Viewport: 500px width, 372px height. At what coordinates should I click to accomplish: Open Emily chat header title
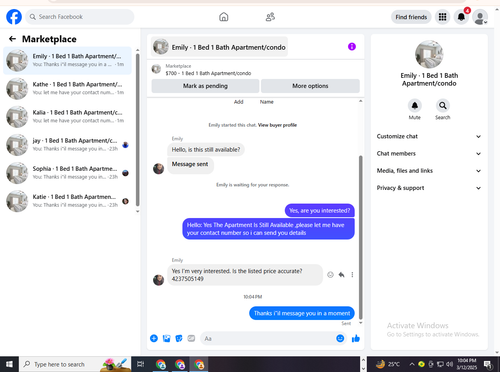219,47
